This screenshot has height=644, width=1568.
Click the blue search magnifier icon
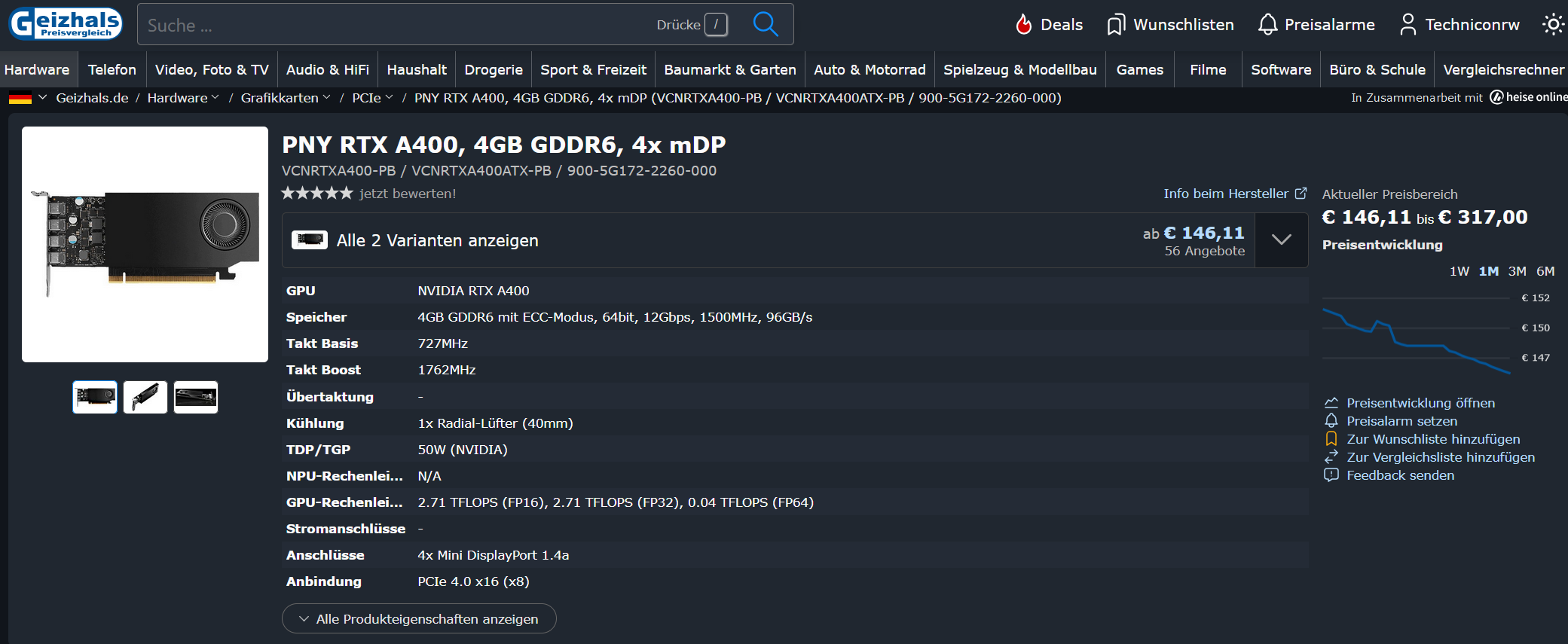[766, 24]
